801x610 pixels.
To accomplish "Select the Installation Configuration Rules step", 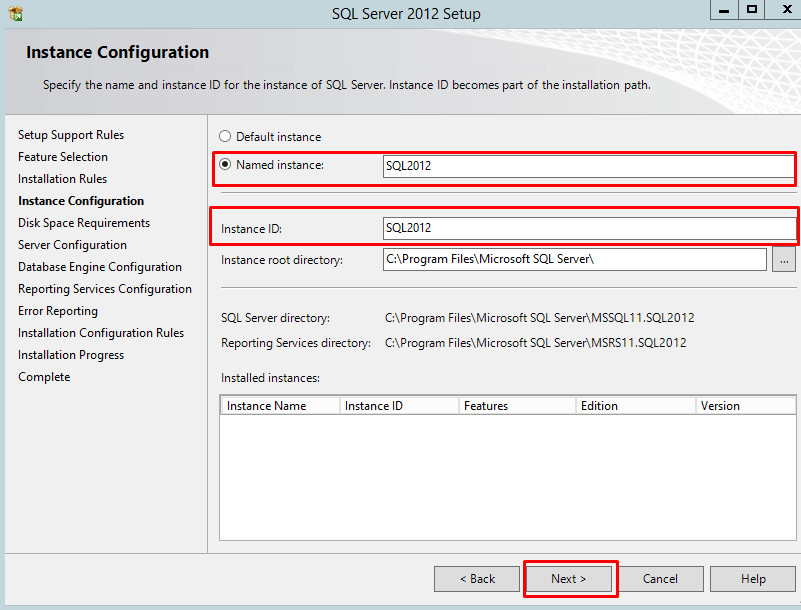I will pos(101,333).
